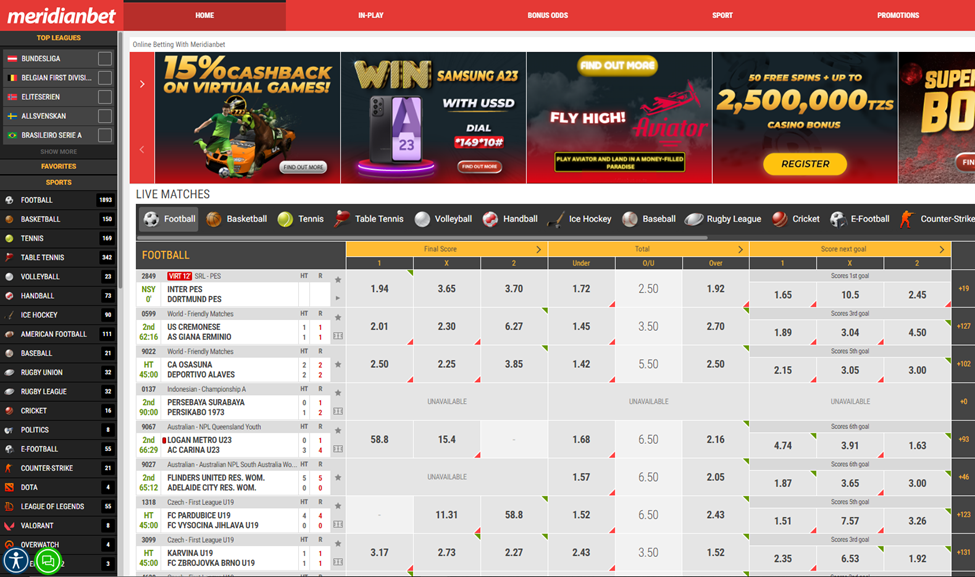The height and width of the screenshot is (577, 975).
Task: Favorite the Inter PES match star
Action: point(338,280)
